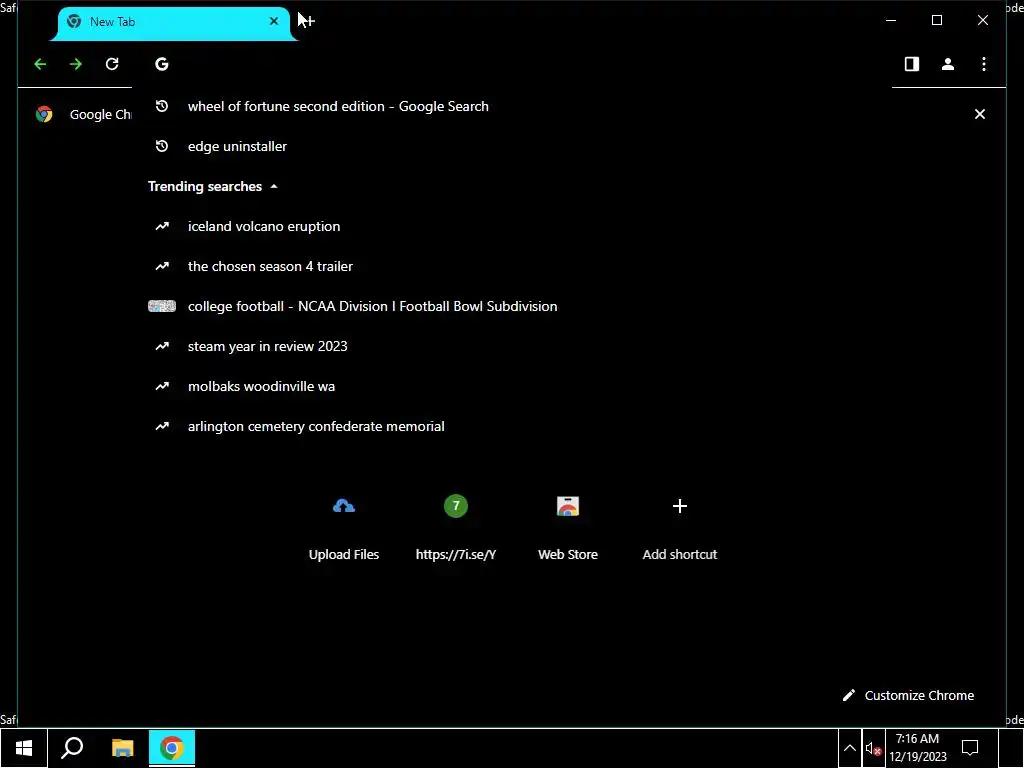The width and height of the screenshot is (1024, 768).
Task: Click trending arrow icon beside iceland volcano
Action: coord(162,226)
